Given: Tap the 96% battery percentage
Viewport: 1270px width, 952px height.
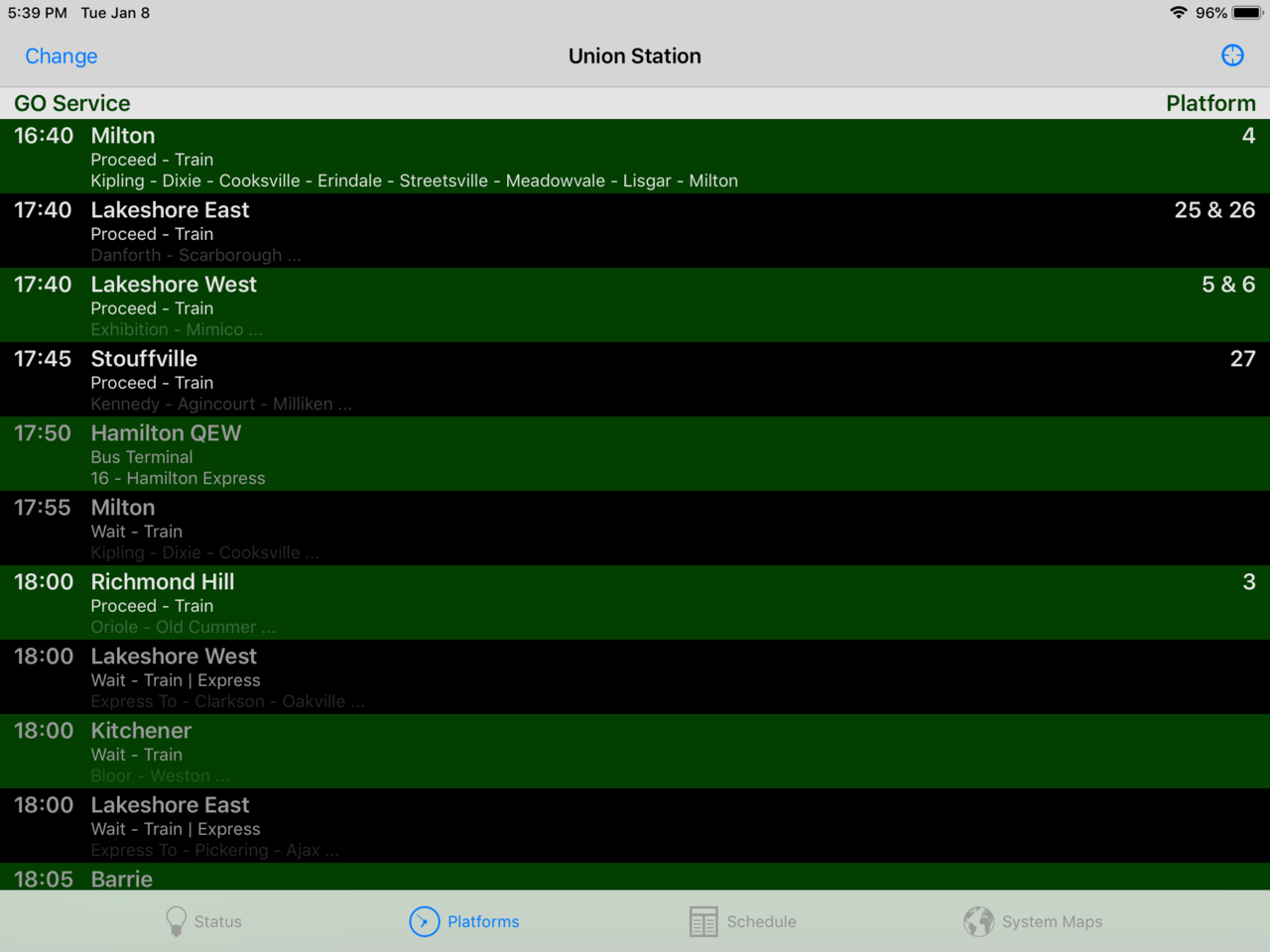Looking at the screenshot, I should click(x=1211, y=13).
